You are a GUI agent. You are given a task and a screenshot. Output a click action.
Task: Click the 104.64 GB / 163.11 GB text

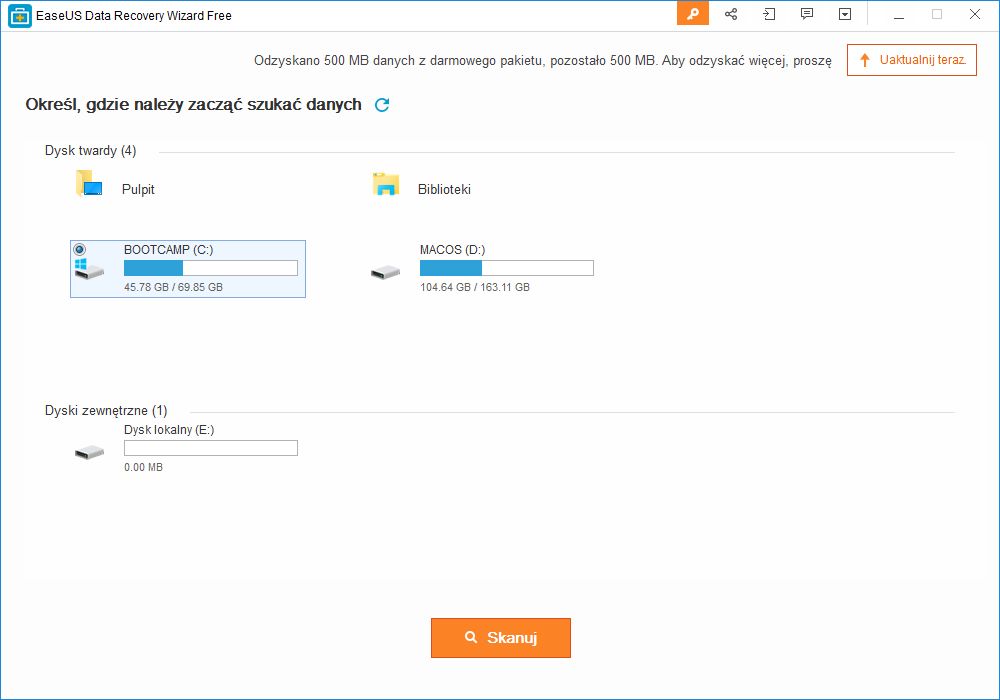475,287
